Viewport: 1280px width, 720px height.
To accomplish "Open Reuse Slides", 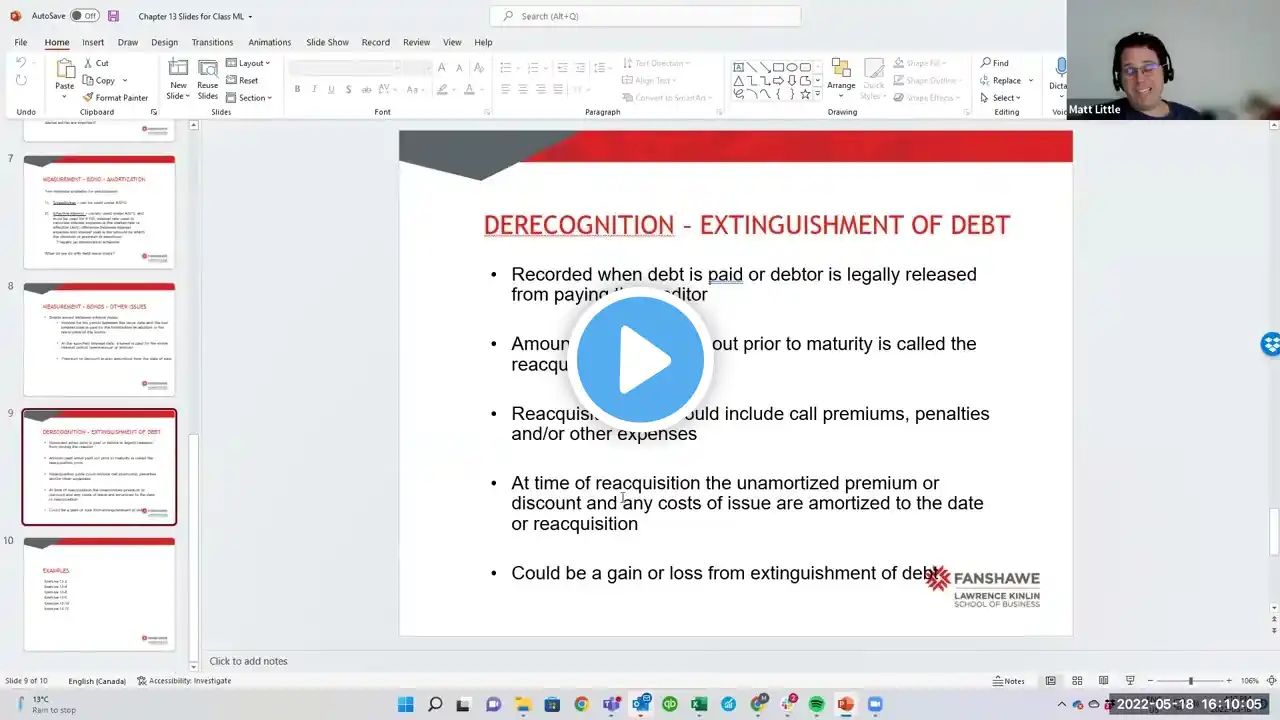I will (x=207, y=79).
